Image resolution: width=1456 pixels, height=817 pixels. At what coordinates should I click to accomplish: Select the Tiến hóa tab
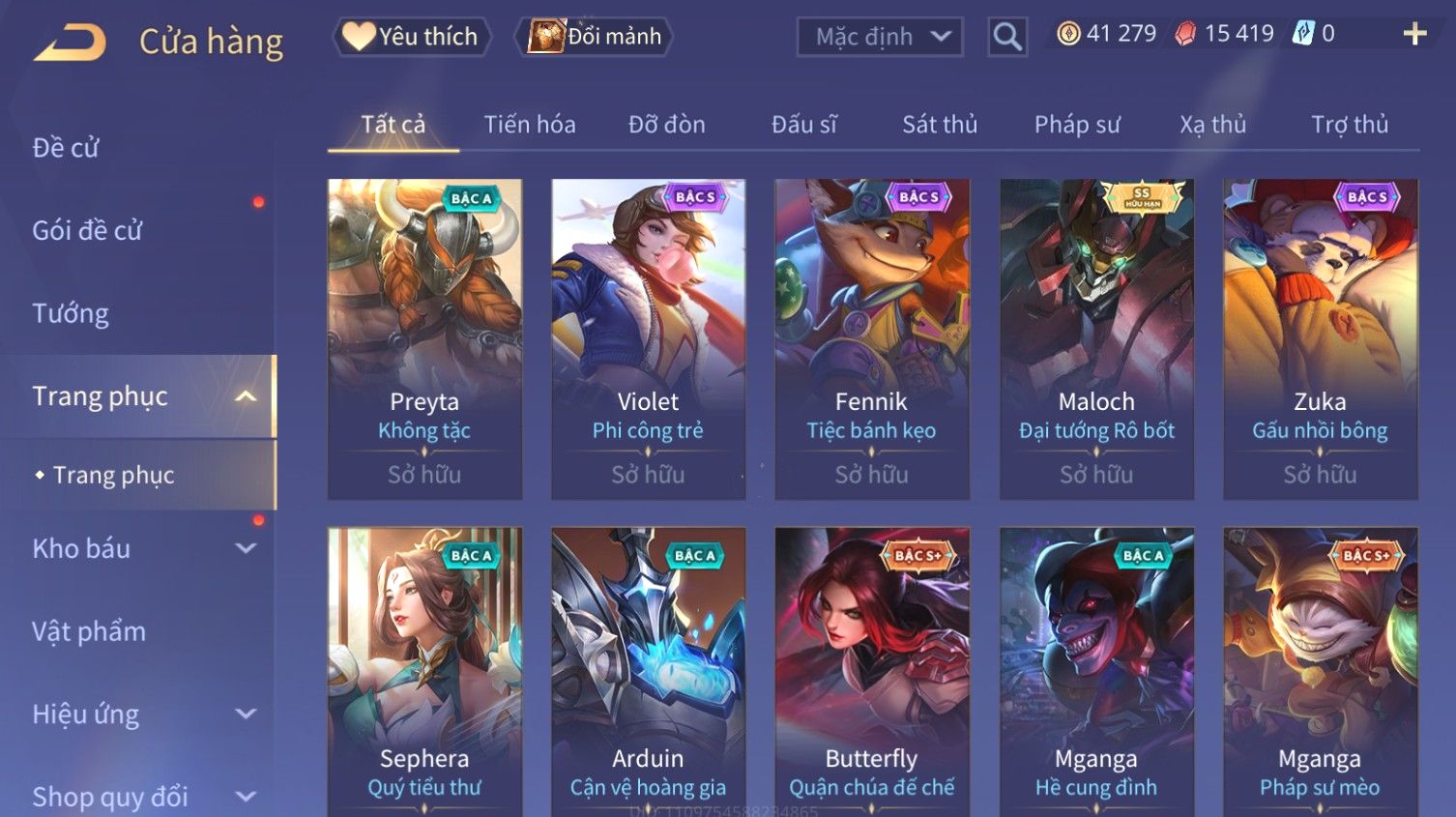530,125
